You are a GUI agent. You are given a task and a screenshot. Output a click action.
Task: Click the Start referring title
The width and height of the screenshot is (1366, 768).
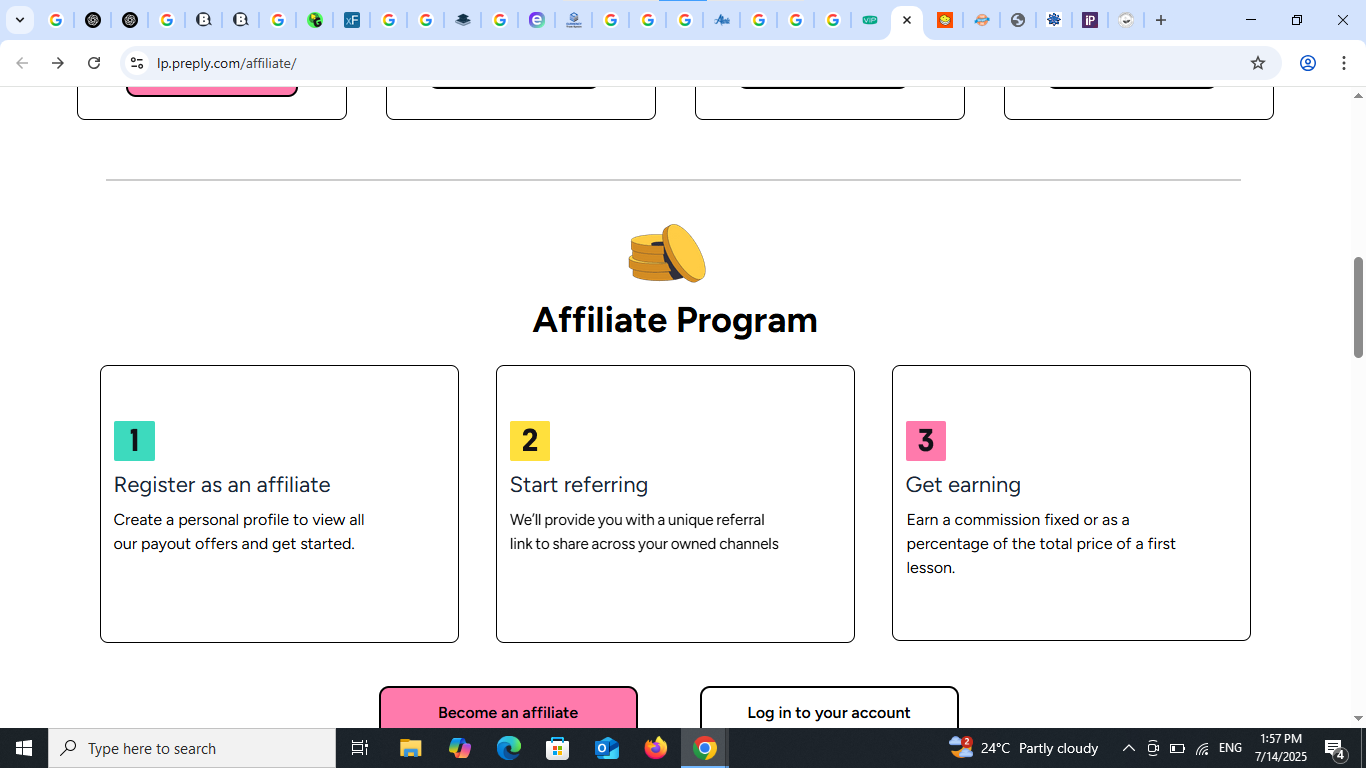pos(579,485)
